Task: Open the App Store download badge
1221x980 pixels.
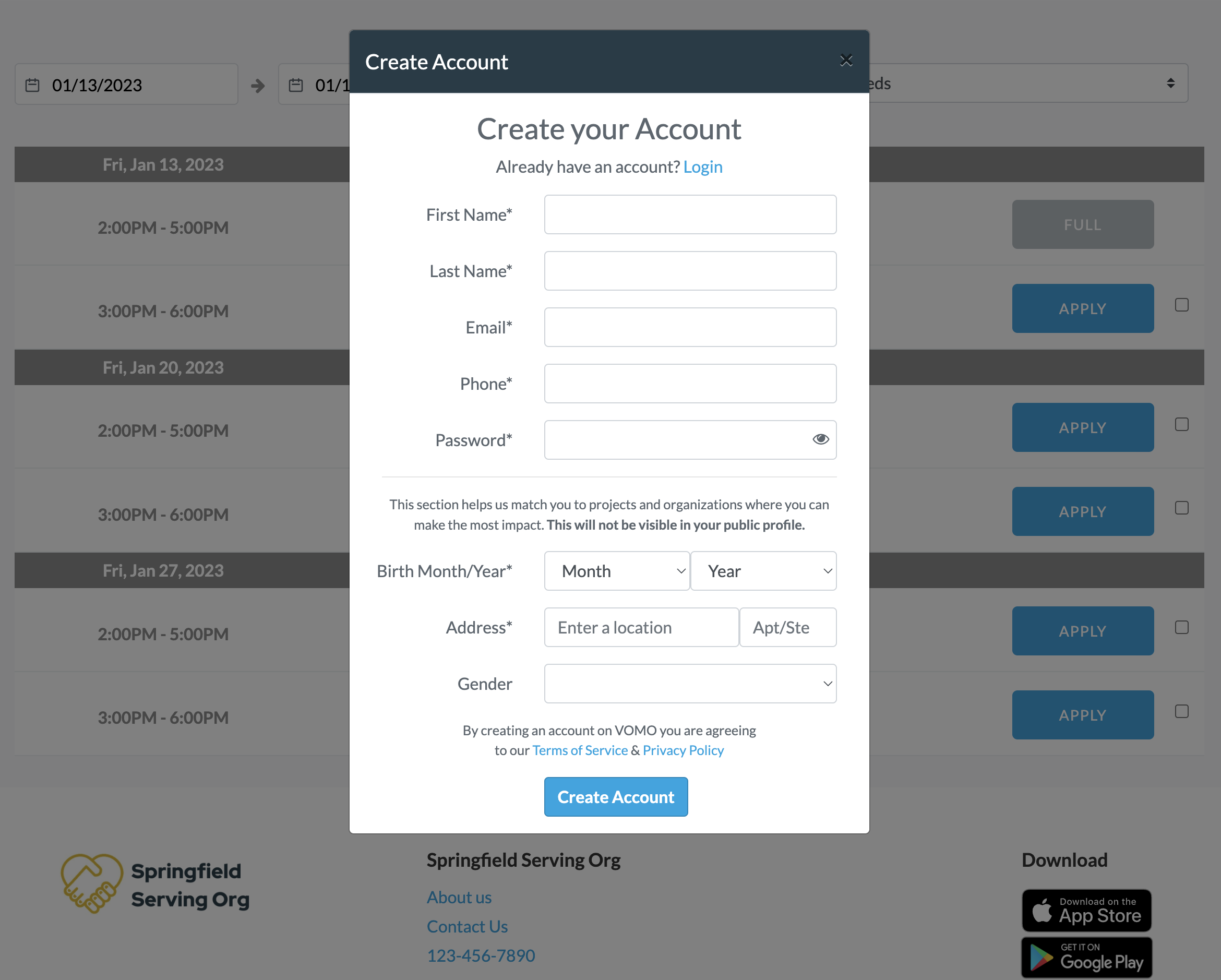Action: pos(1086,910)
